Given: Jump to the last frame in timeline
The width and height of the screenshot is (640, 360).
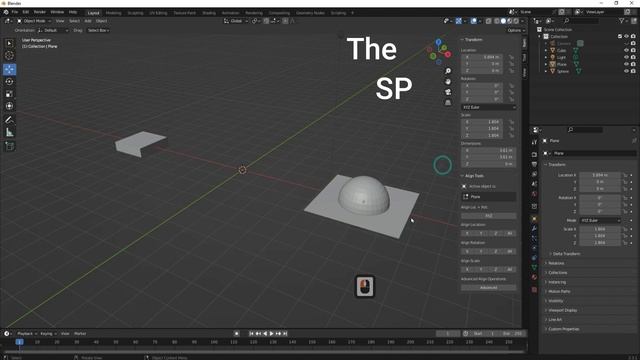Looking at the screenshot, I should coord(285,334).
